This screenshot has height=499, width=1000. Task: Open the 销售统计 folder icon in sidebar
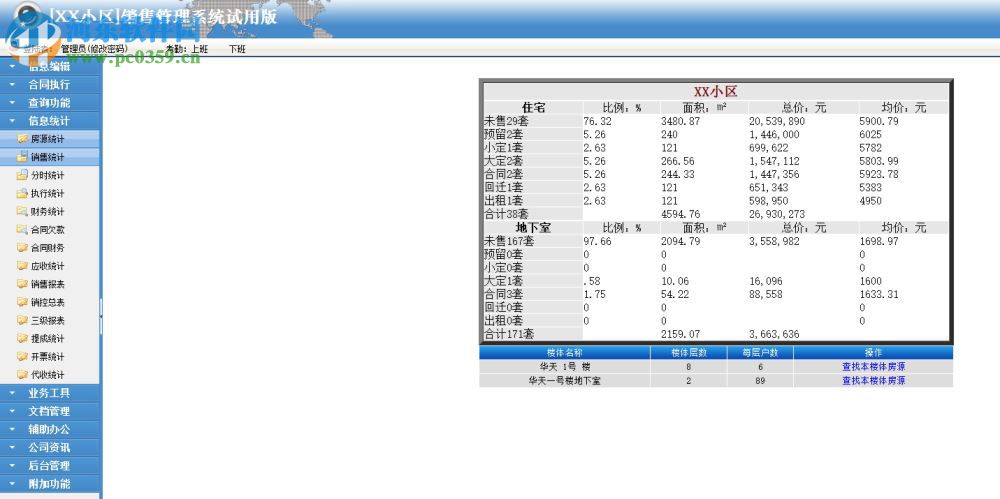click(22, 156)
